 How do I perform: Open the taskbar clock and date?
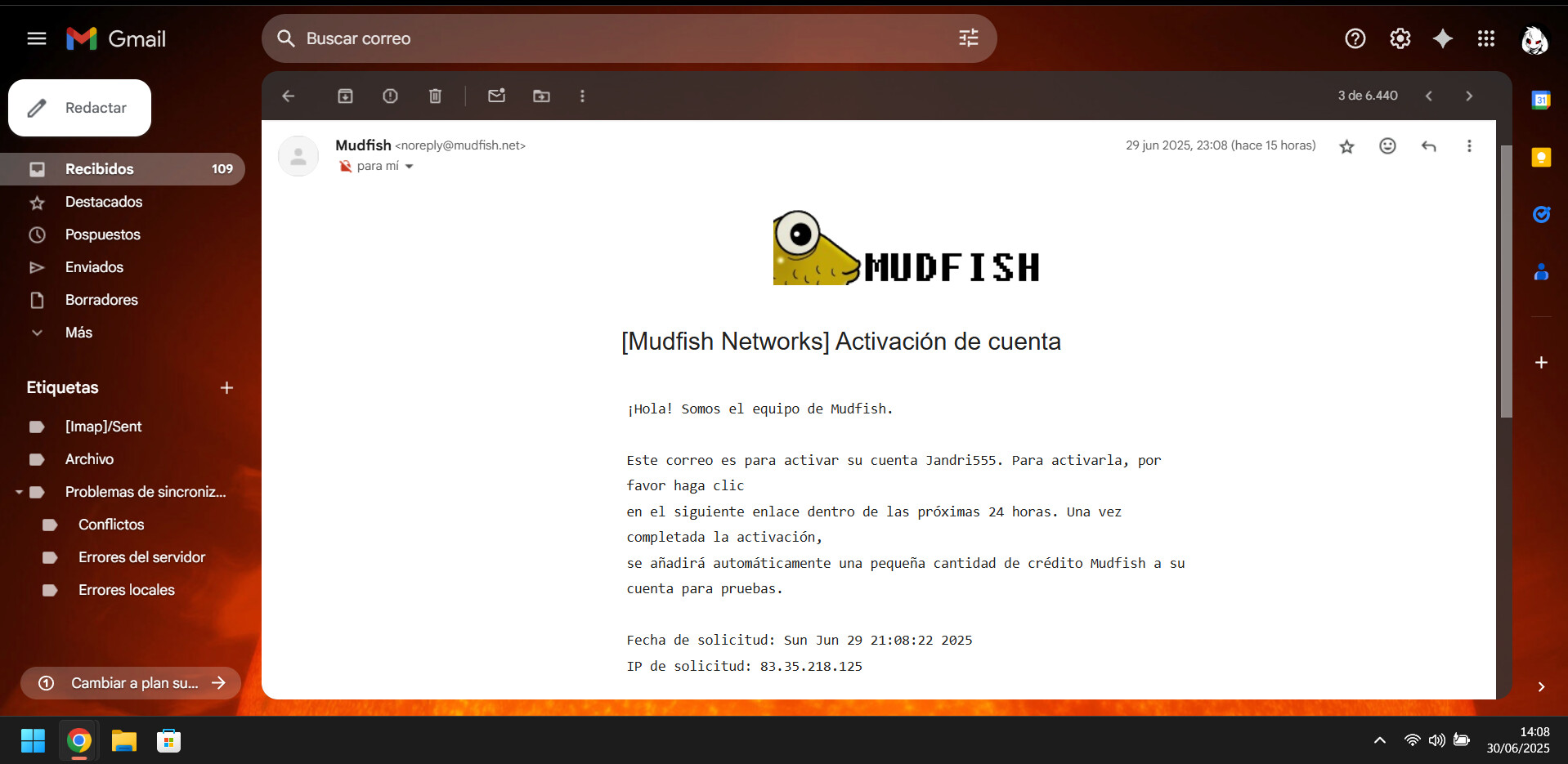(x=1518, y=740)
